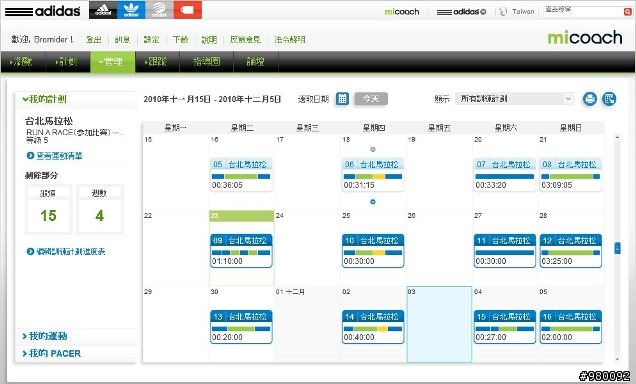Image resolution: width=636 pixels, height=384 pixels.
Task: Open the 訊息 messages link
Action: coord(122,39)
